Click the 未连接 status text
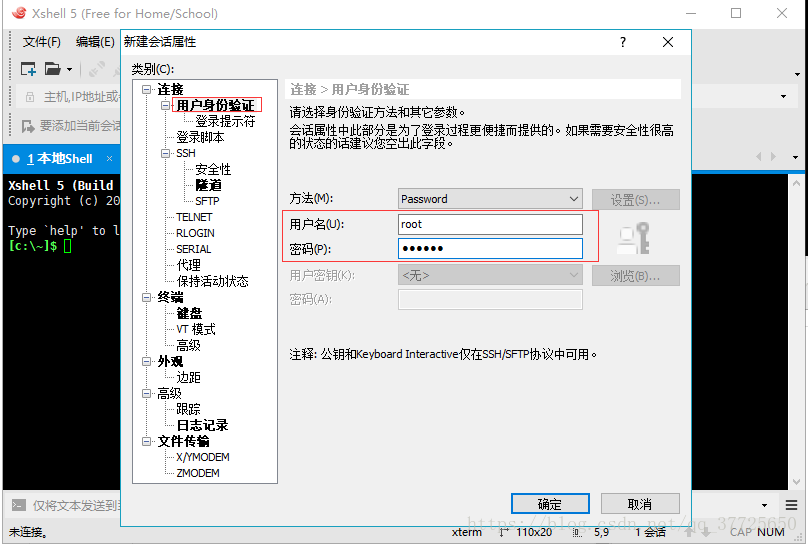The image size is (808, 544). [x=28, y=532]
